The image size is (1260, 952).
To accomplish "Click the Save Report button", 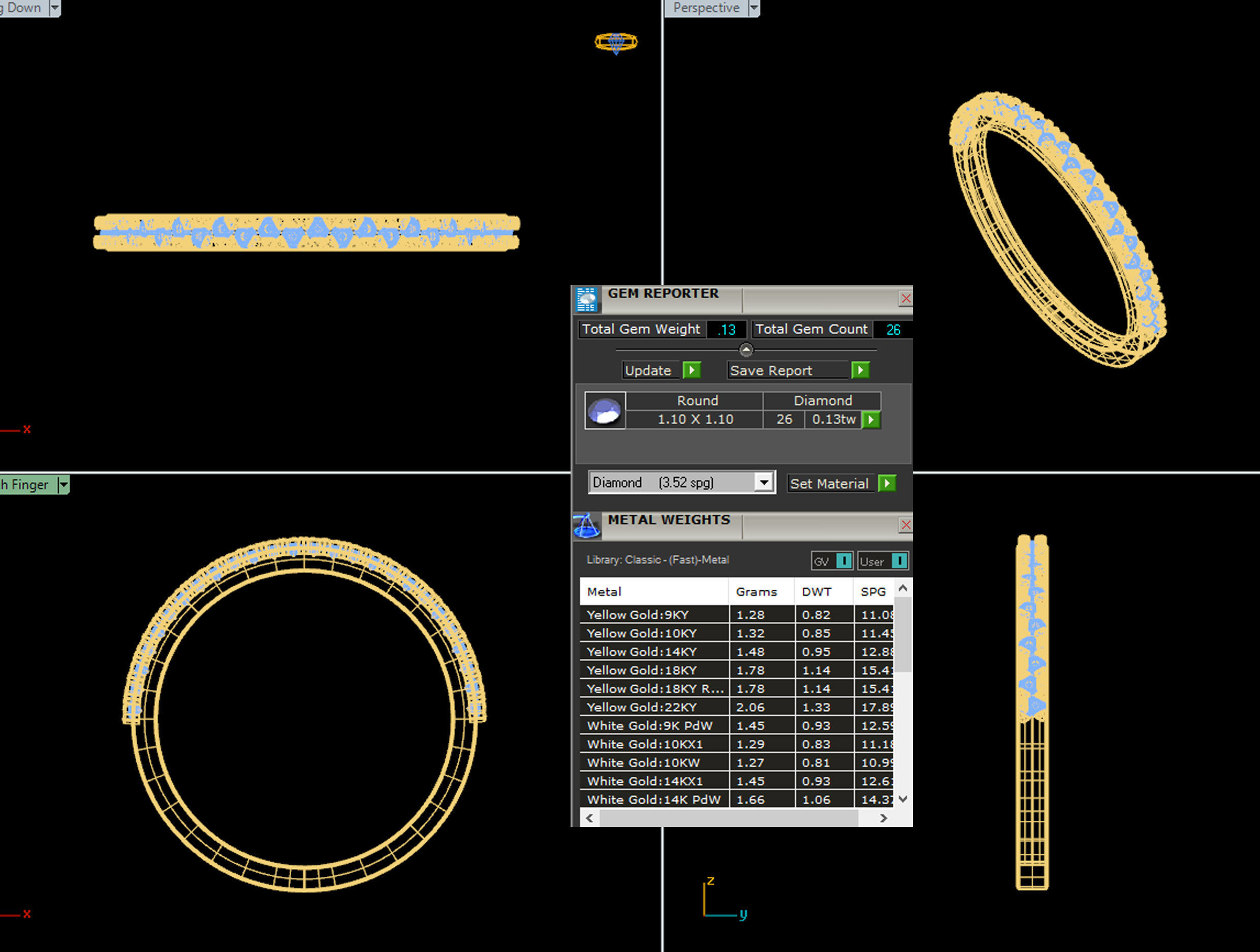I will tap(771, 370).
